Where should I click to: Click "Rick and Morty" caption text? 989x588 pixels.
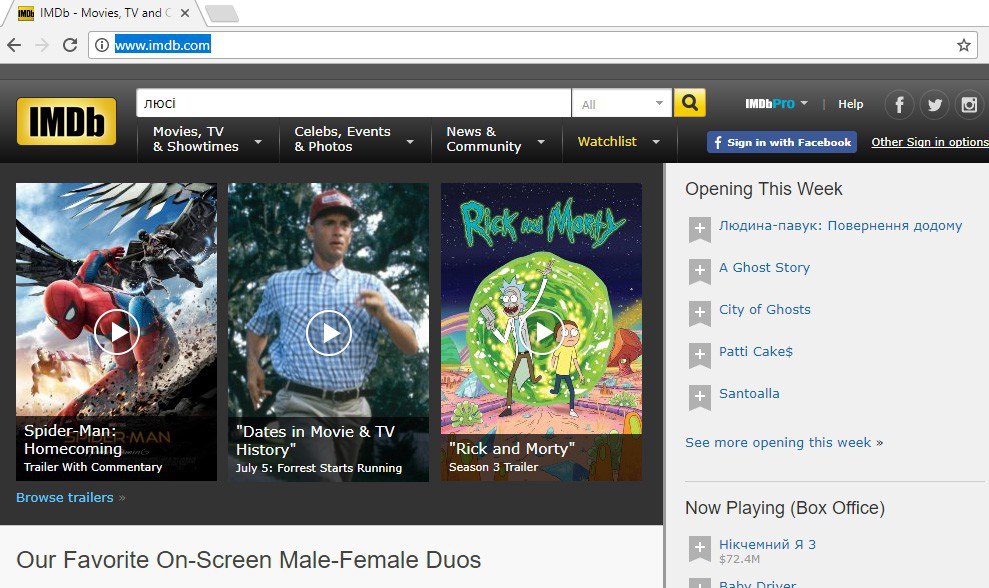[x=512, y=449]
